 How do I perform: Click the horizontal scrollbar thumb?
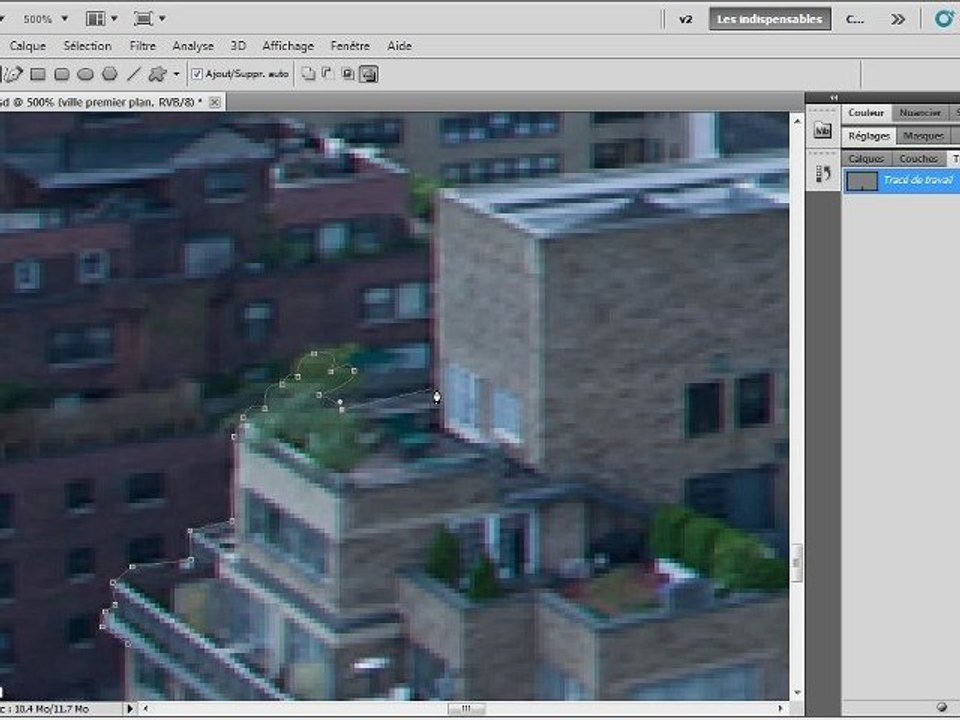tap(467, 708)
